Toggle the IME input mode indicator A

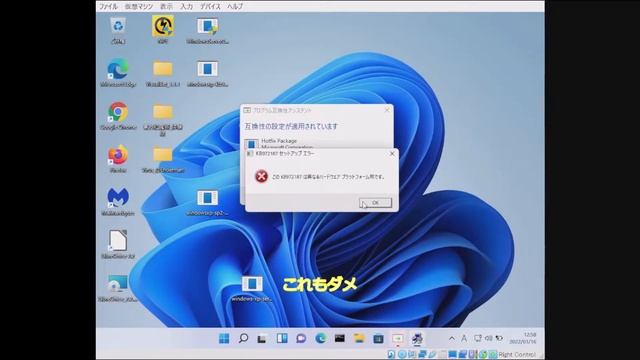[464, 338]
